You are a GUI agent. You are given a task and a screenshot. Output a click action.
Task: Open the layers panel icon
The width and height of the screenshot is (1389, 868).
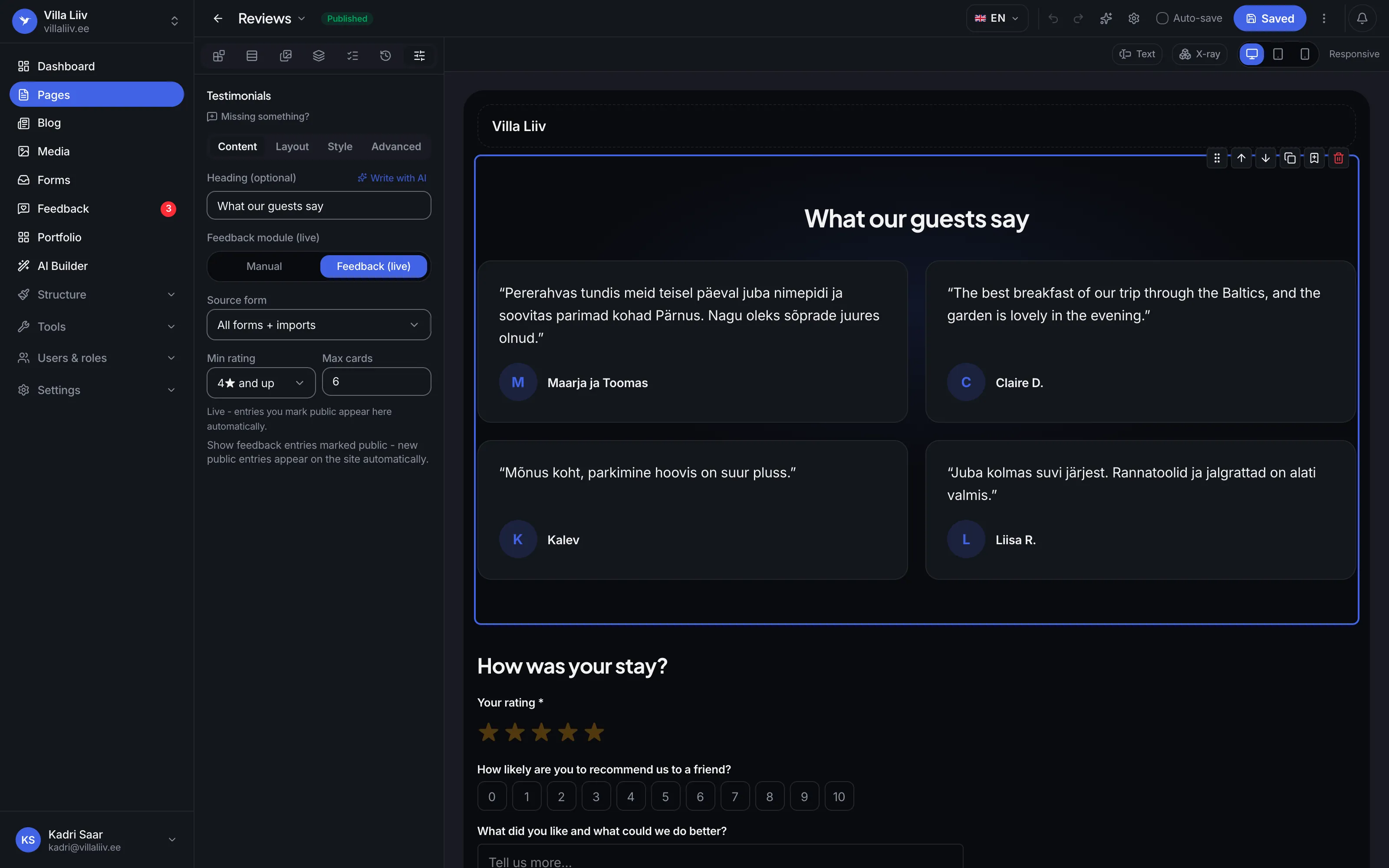click(319, 56)
